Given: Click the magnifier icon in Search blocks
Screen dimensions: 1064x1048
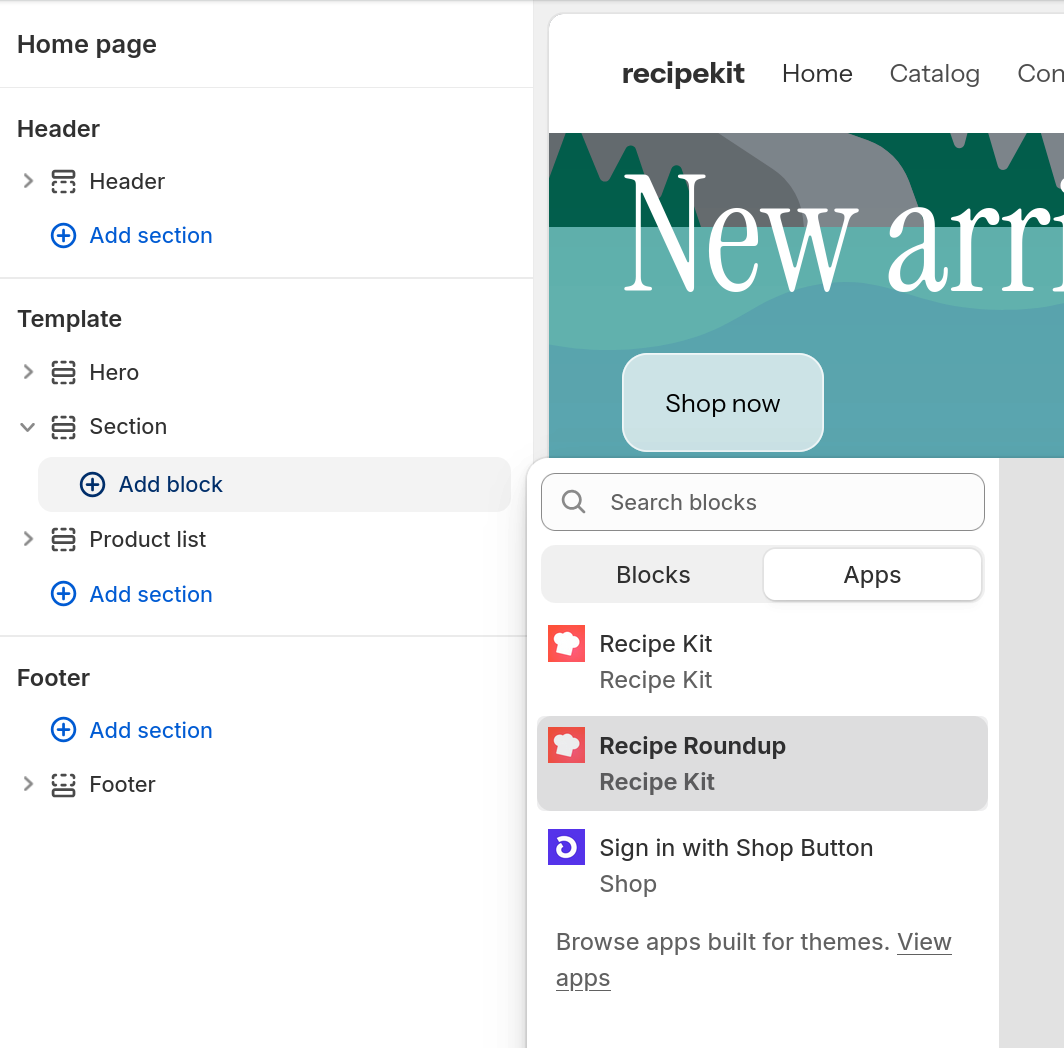Looking at the screenshot, I should coord(573,502).
